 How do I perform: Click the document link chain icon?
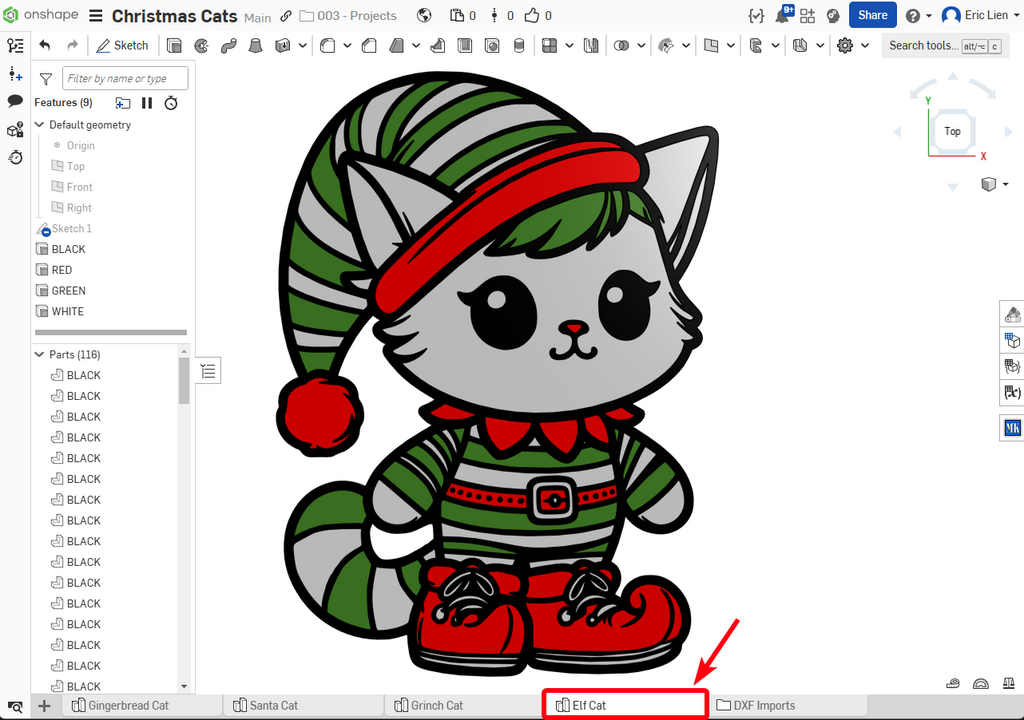click(285, 16)
